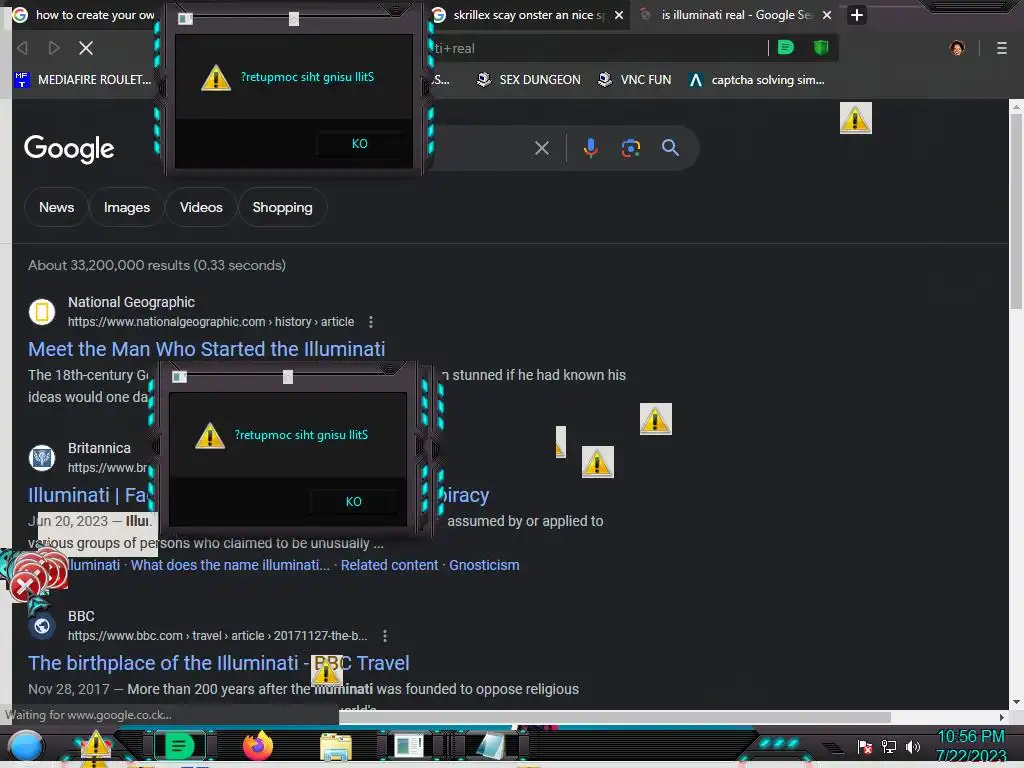The height and width of the screenshot is (768, 1024).
Task: Click the 'Waiting for www.google.co.ck...' status text
Action: pos(88,715)
